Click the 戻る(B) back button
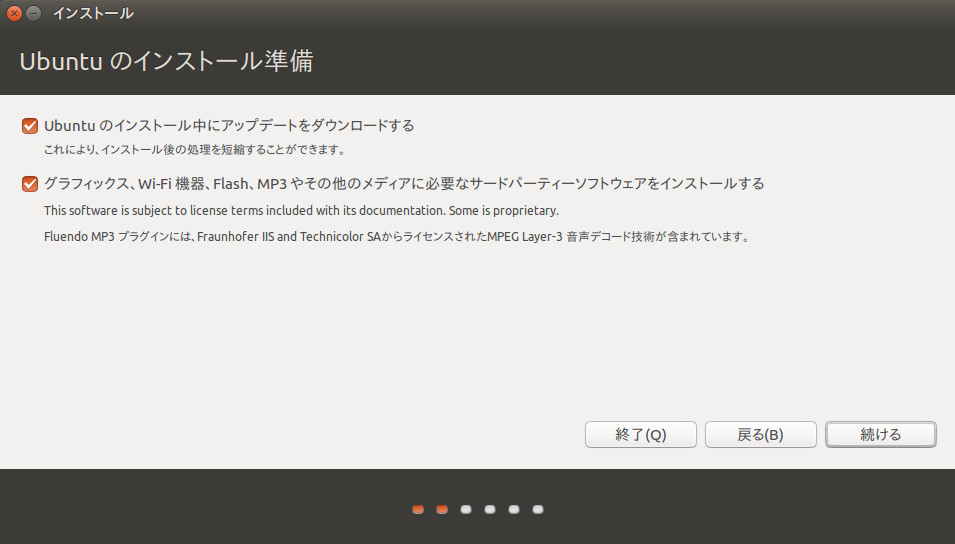The width and height of the screenshot is (955, 544). 761,434
